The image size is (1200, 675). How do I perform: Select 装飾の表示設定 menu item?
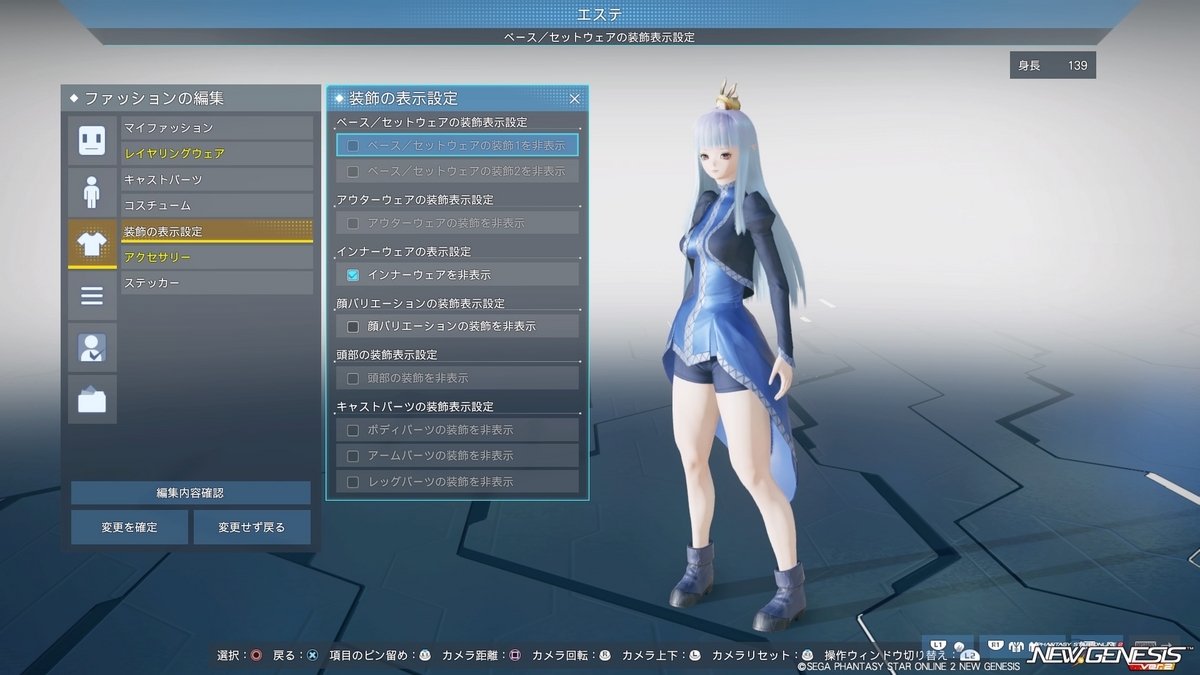click(217, 231)
